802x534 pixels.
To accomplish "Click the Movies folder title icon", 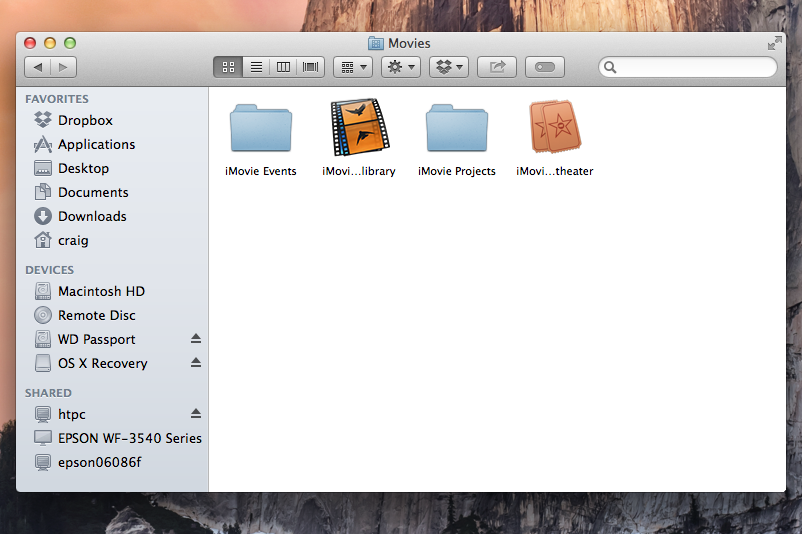I will (376, 43).
